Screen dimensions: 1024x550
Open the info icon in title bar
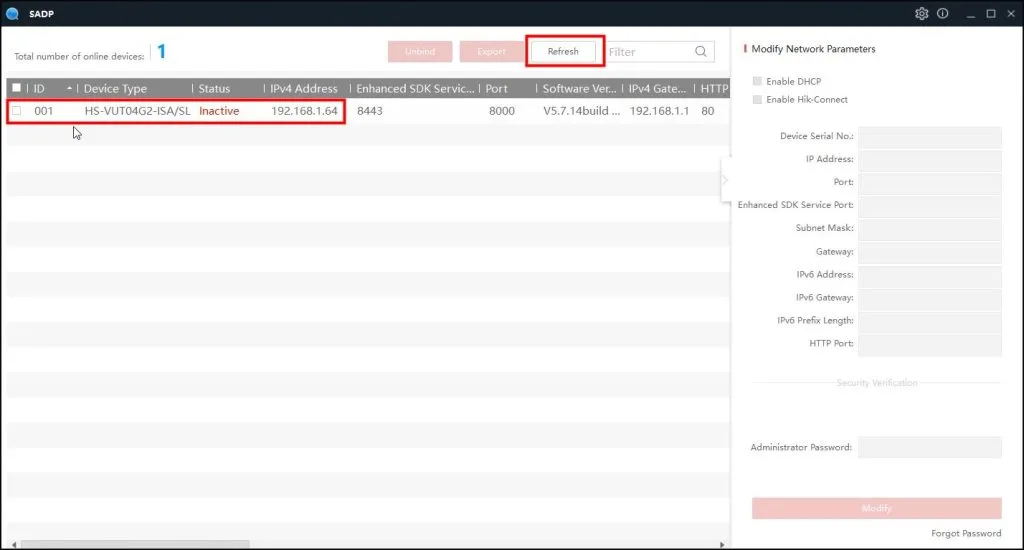pyautogui.click(x=942, y=13)
